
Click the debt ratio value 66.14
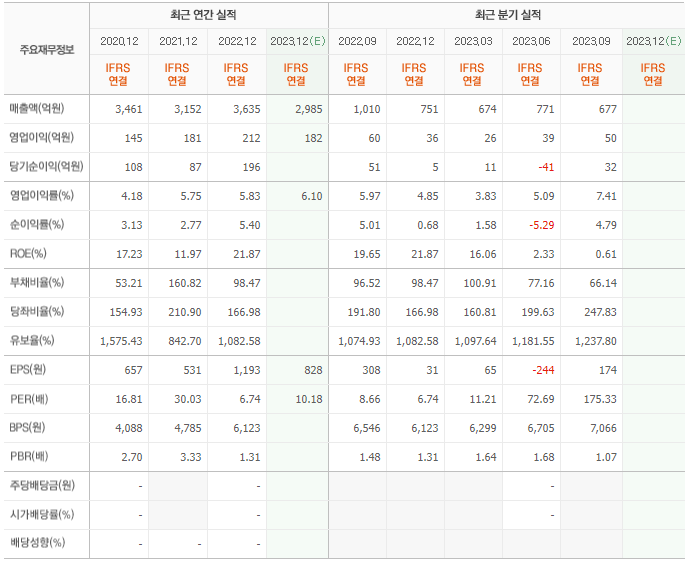click(x=603, y=283)
